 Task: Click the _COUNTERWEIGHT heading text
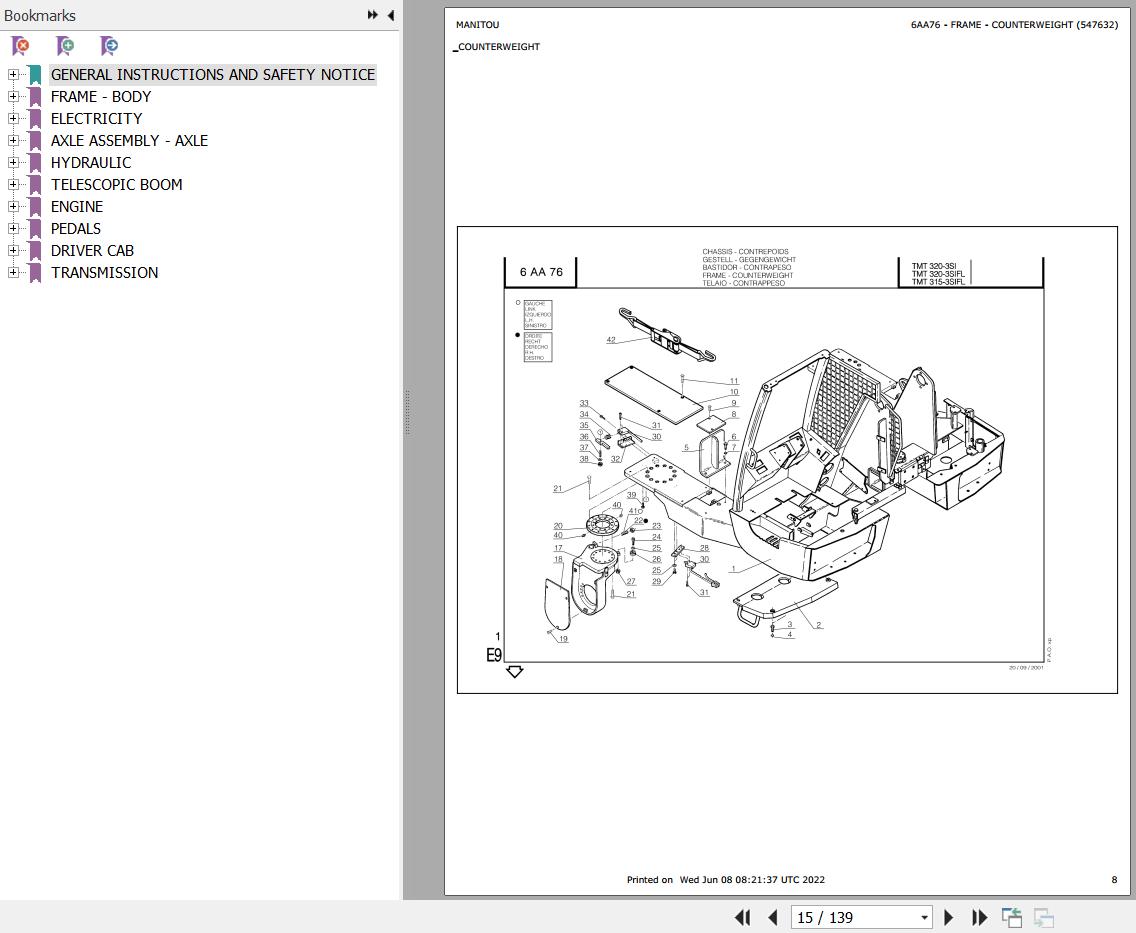coord(497,46)
